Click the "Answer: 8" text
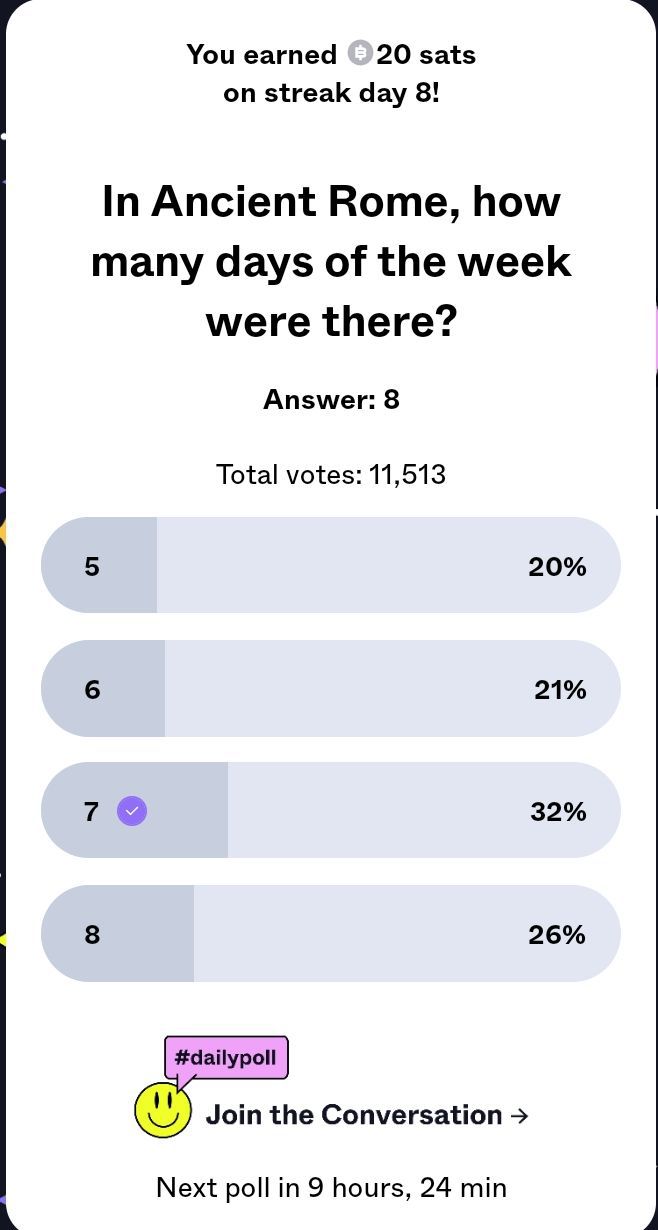The height and width of the screenshot is (1230, 658). coord(331,400)
